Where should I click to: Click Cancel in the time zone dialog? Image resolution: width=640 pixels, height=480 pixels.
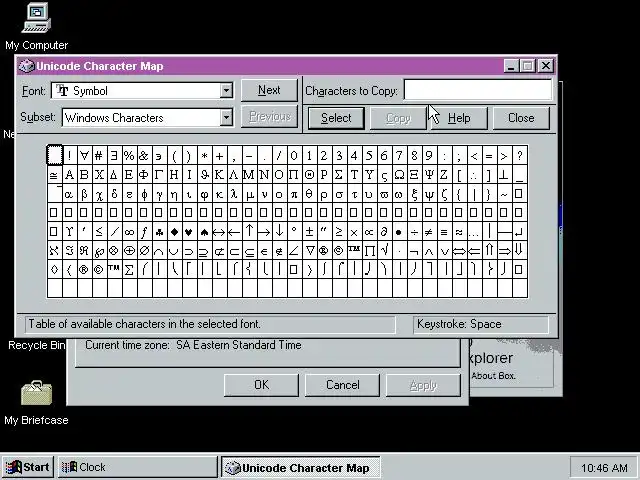point(342,385)
